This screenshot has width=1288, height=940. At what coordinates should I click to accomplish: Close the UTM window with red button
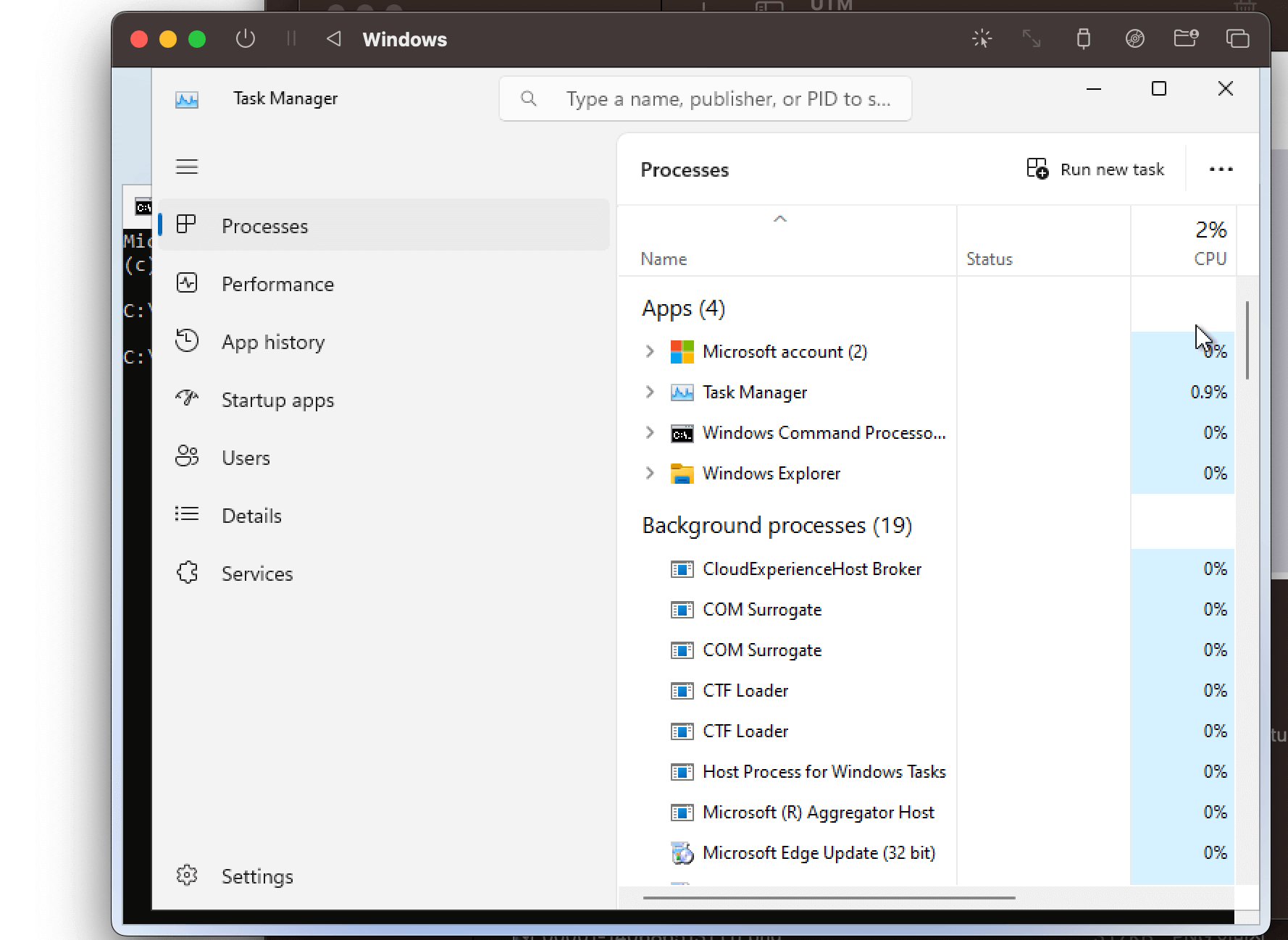(x=139, y=39)
